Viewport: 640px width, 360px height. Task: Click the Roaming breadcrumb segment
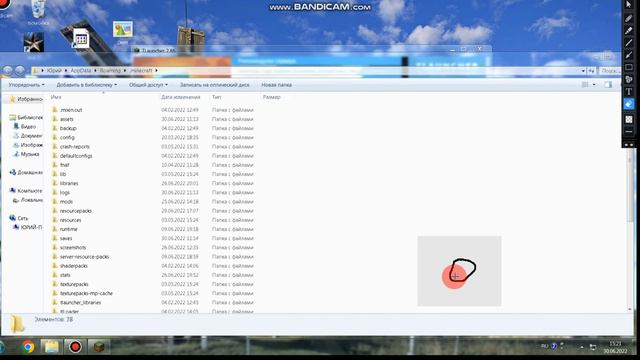(x=110, y=71)
